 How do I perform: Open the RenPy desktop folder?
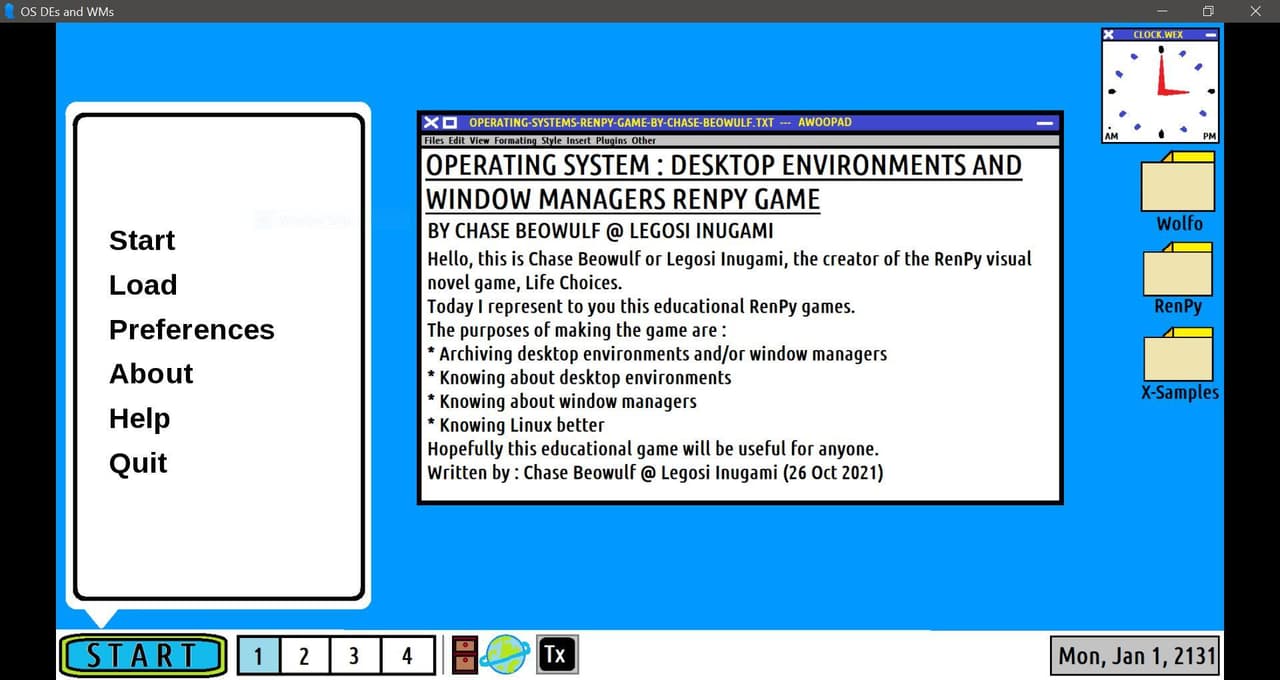pyautogui.click(x=1179, y=277)
